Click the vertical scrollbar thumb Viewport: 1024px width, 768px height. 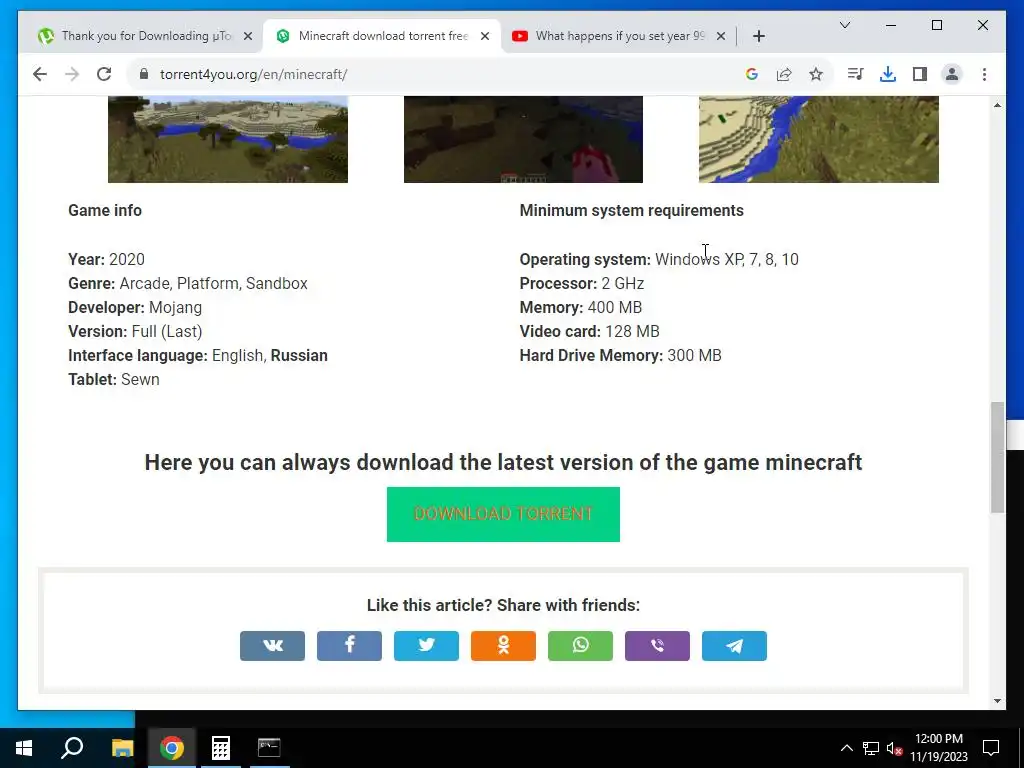[x=997, y=457]
